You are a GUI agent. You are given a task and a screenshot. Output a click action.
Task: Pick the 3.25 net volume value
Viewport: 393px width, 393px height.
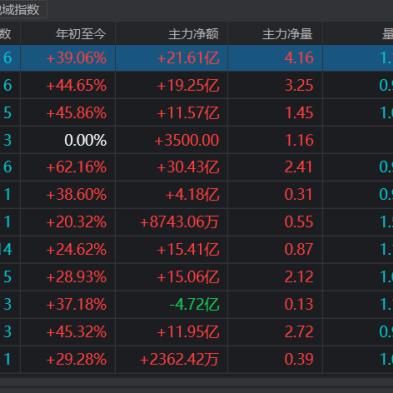click(x=299, y=86)
